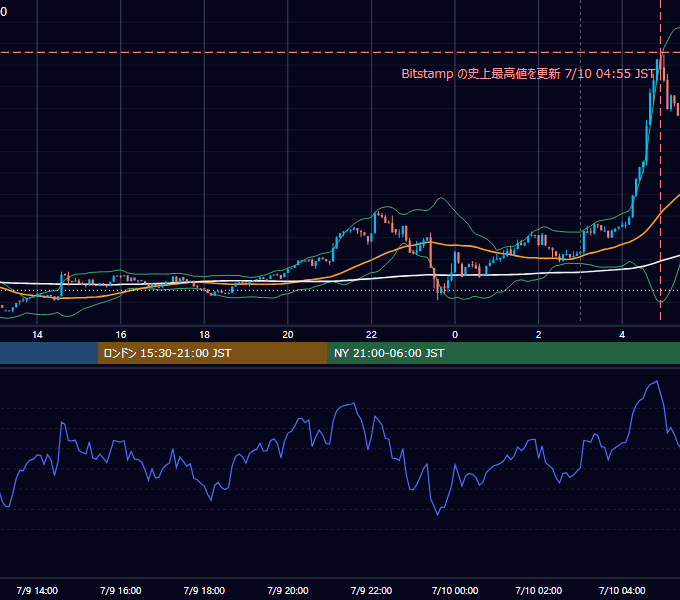Click the 7/10 00:00 time label
The width and height of the screenshot is (680, 600).
[x=455, y=590]
